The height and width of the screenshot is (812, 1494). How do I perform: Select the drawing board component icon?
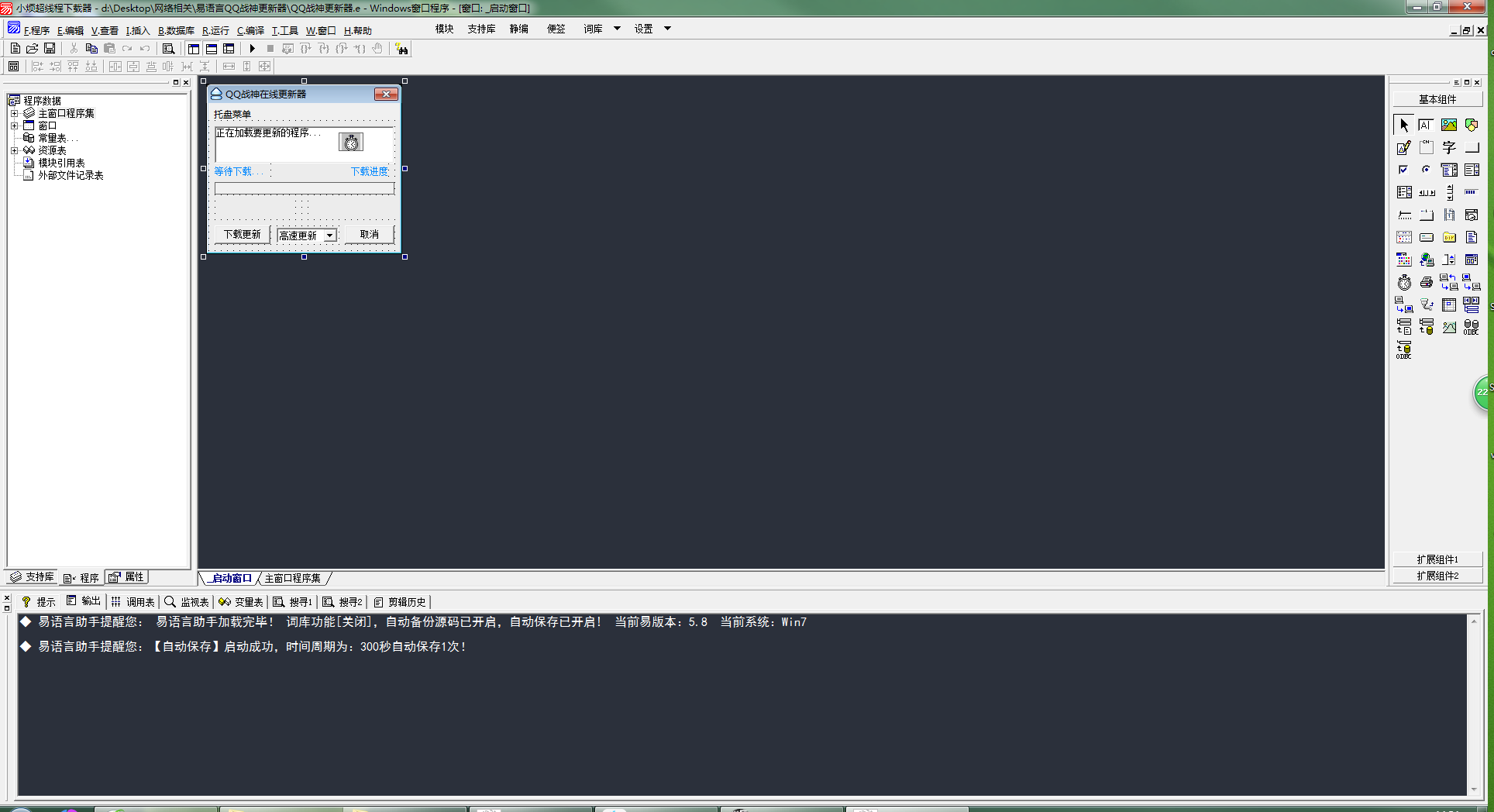(x=1404, y=147)
